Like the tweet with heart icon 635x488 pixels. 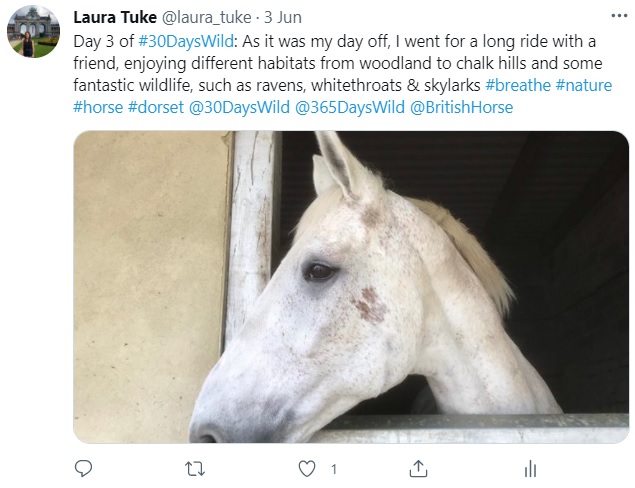(308, 467)
